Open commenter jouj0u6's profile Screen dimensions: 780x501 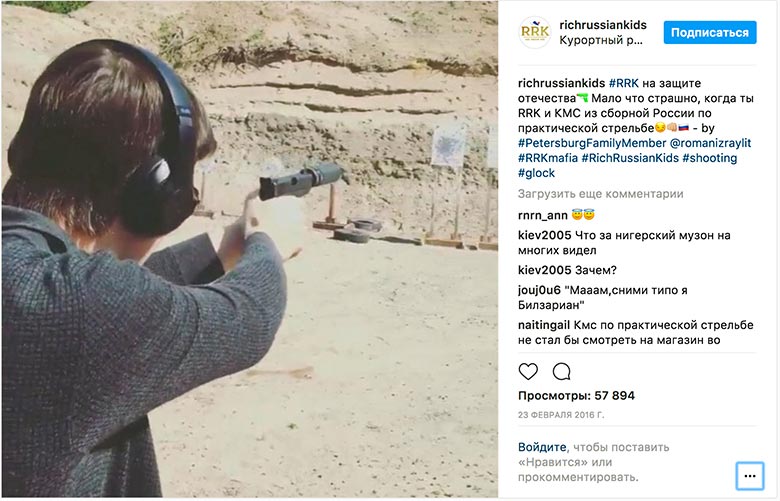point(539,291)
